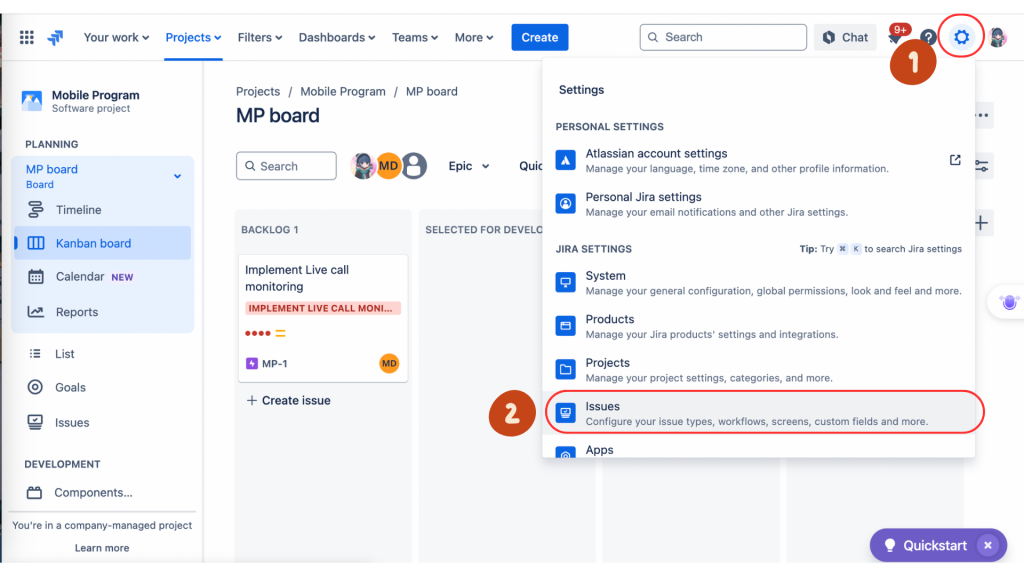
Task: Click the Issues settings icon in menu
Action: pyautogui.click(x=566, y=413)
